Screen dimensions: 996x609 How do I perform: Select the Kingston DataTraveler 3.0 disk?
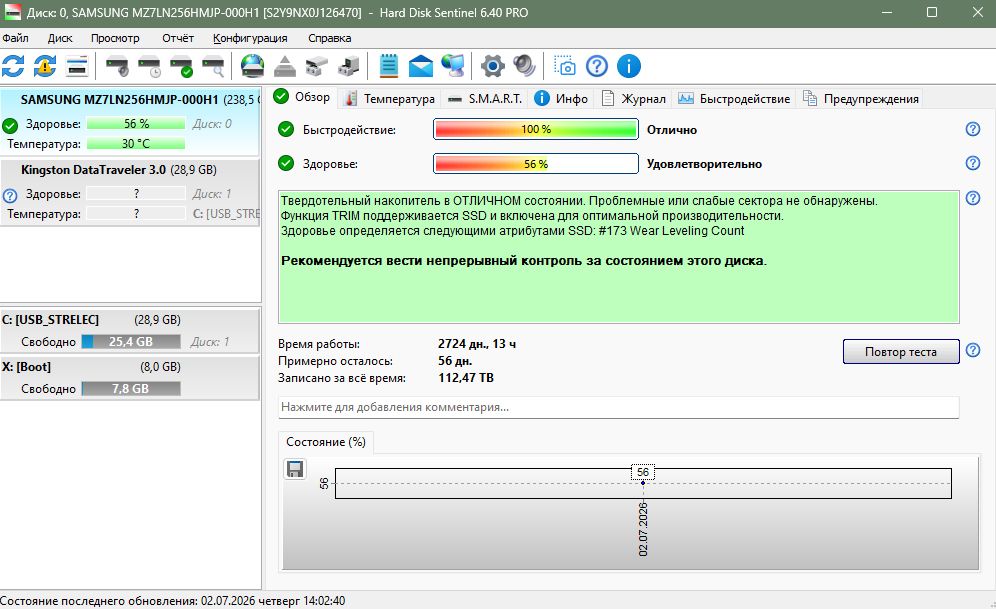pyautogui.click(x=130, y=190)
